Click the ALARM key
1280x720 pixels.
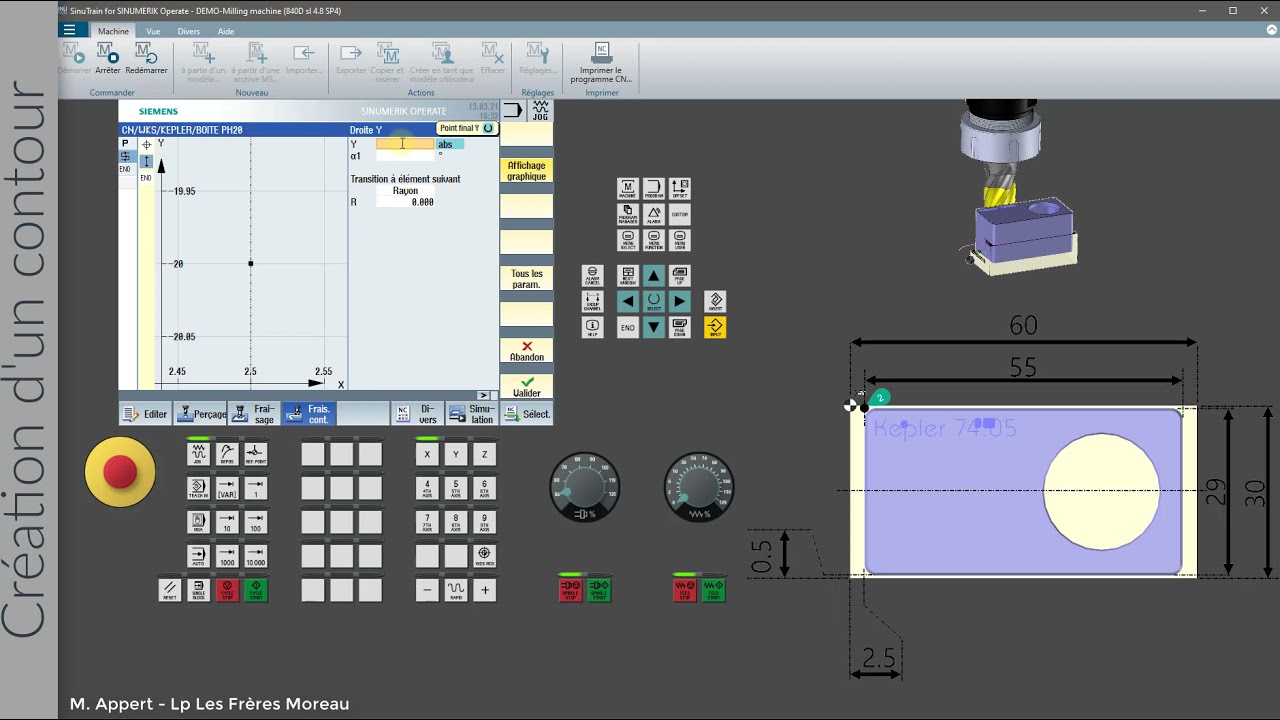654,214
